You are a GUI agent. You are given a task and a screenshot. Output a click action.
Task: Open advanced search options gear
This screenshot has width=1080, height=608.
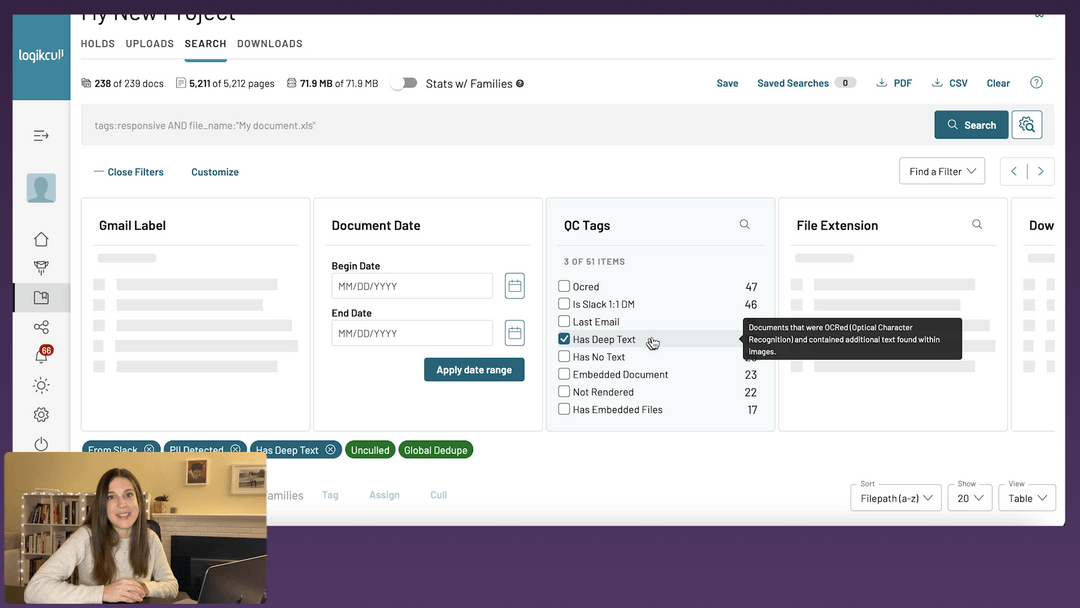(x=1027, y=124)
